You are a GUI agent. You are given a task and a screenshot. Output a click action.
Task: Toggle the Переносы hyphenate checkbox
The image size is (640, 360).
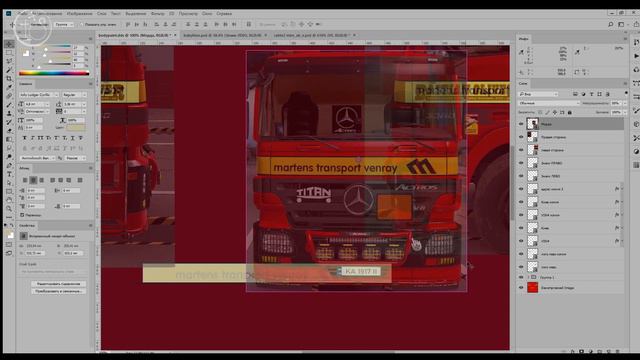(22, 215)
